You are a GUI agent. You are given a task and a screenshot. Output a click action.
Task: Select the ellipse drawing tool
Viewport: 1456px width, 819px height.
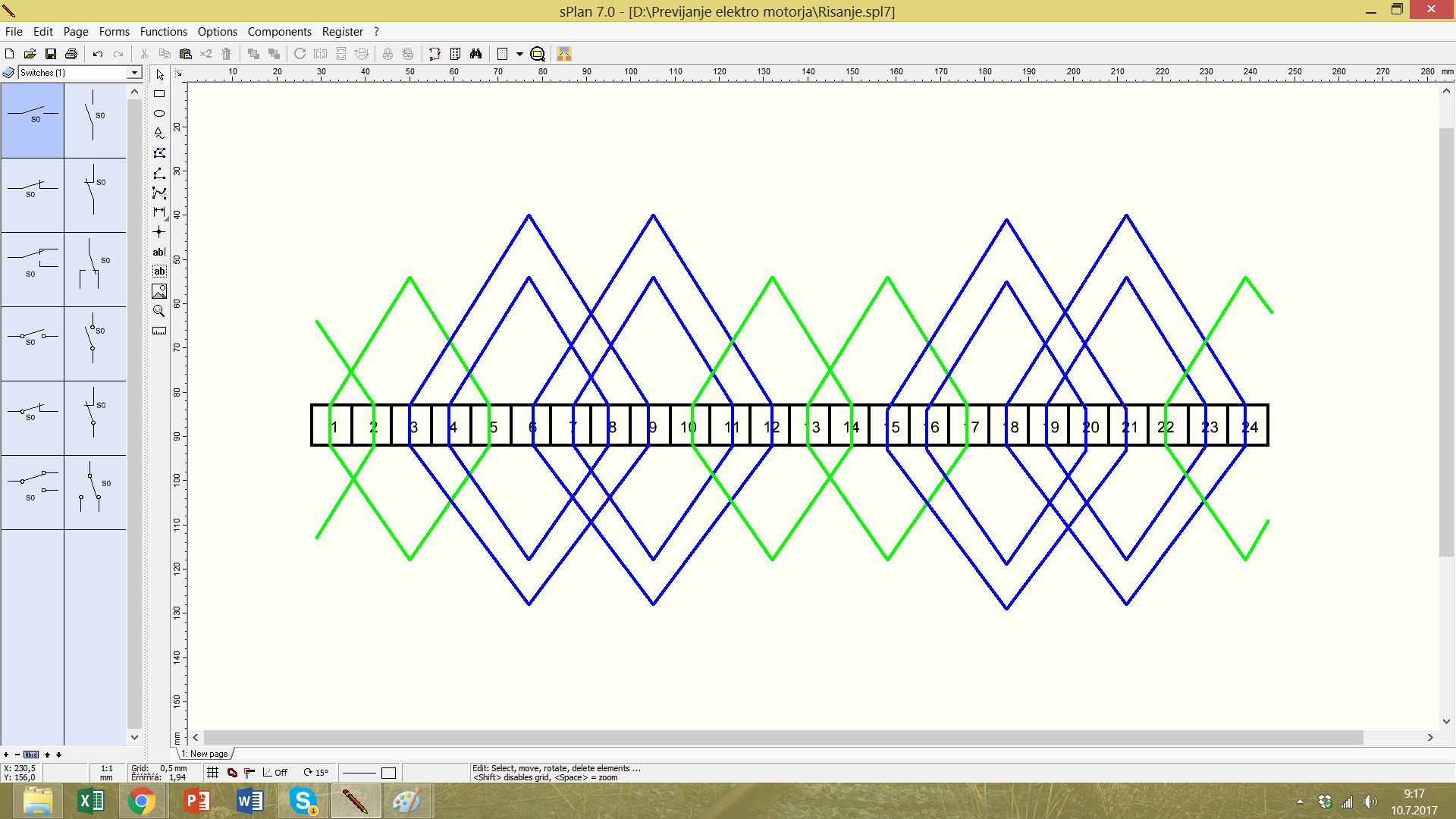(159, 113)
